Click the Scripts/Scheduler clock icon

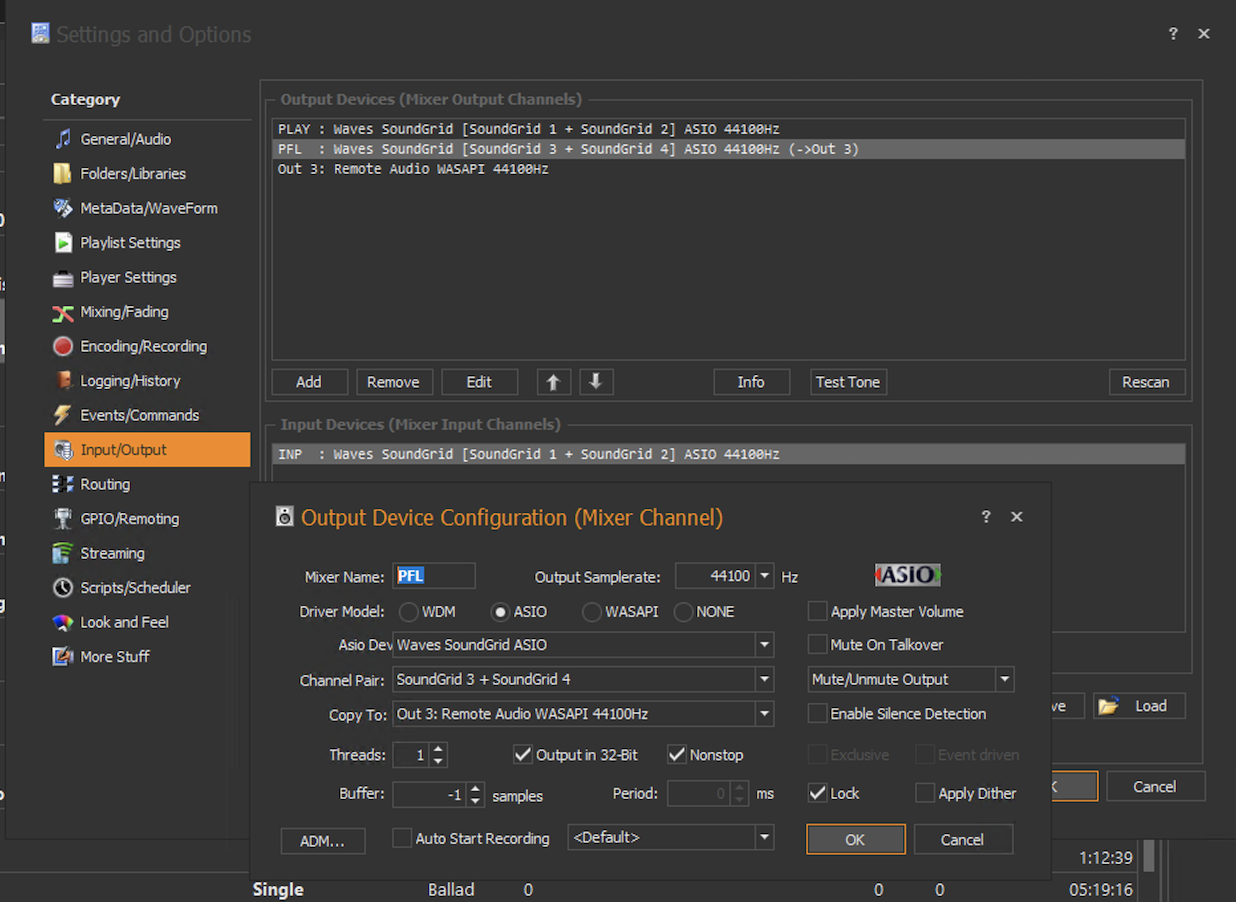click(63, 588)
